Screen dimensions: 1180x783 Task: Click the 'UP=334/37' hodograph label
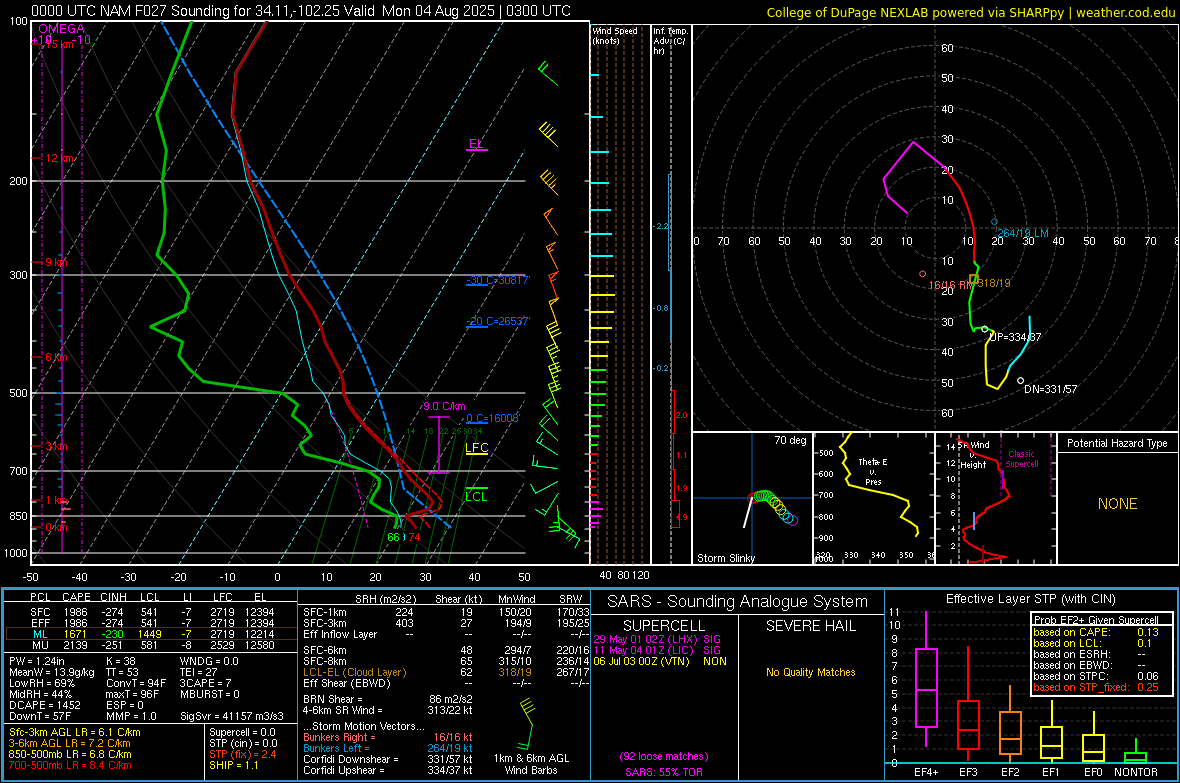point(1015,337)
